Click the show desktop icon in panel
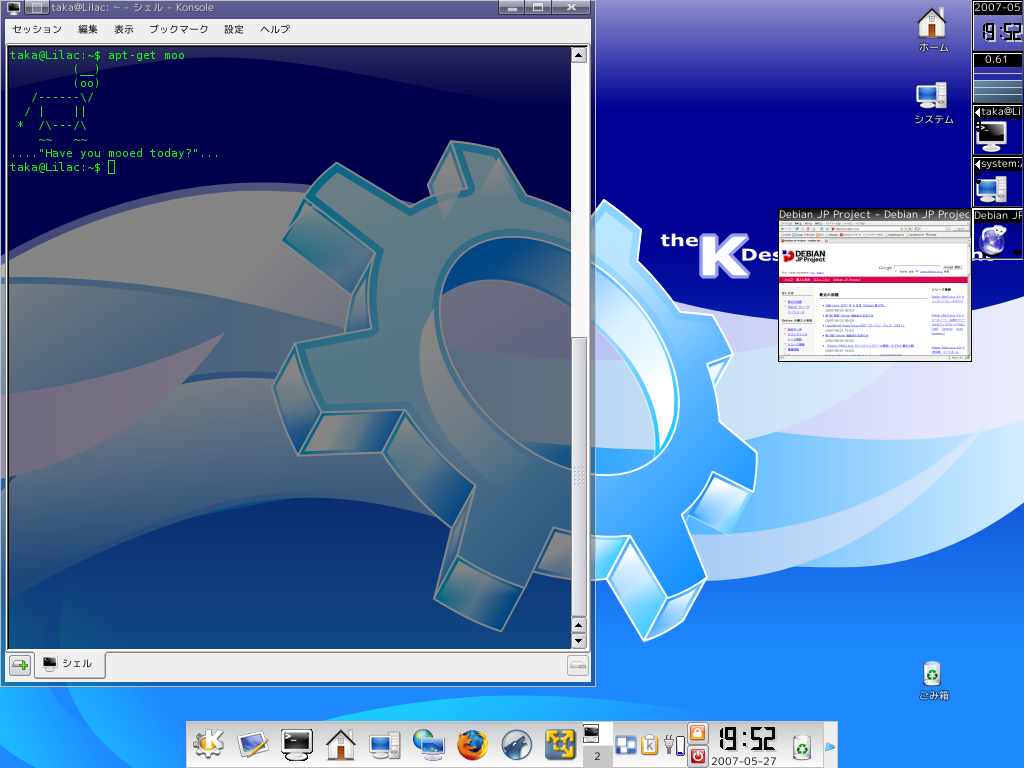This screenshot has width=1024, height=768. 626,745
